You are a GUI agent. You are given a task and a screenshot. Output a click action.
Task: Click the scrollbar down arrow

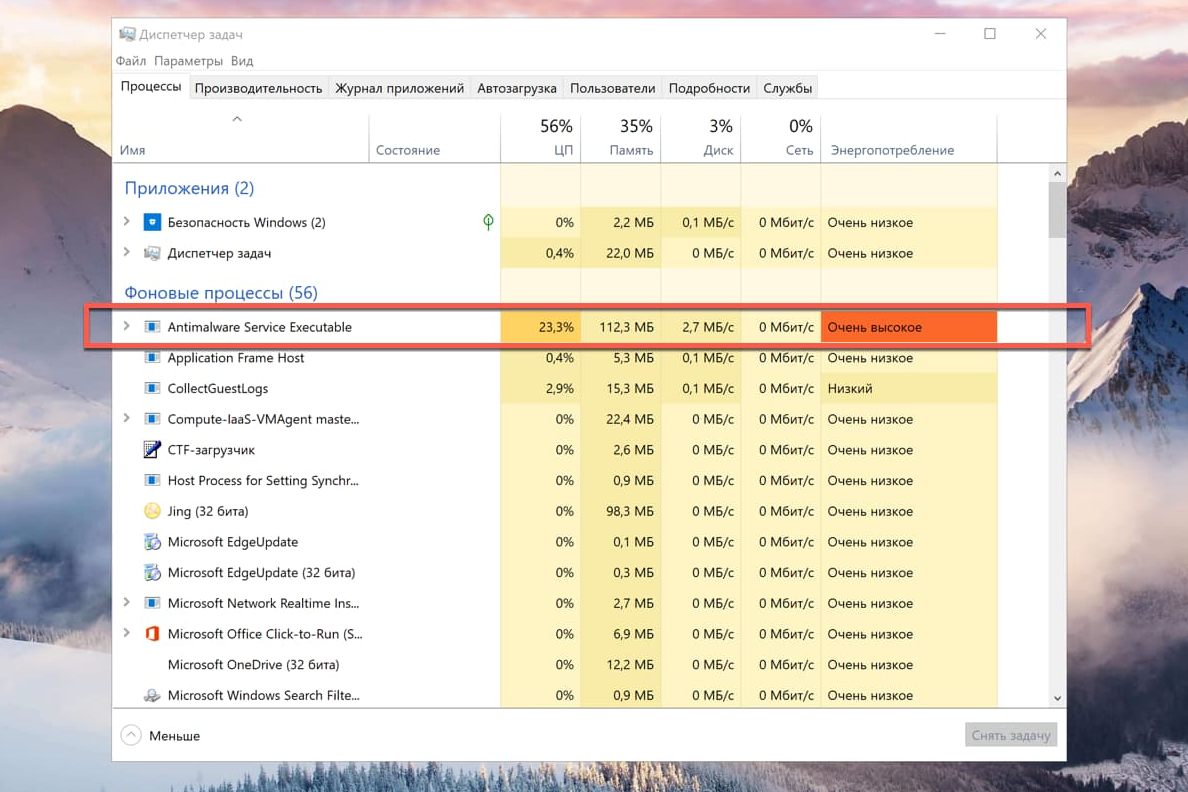pos(1057,698)
